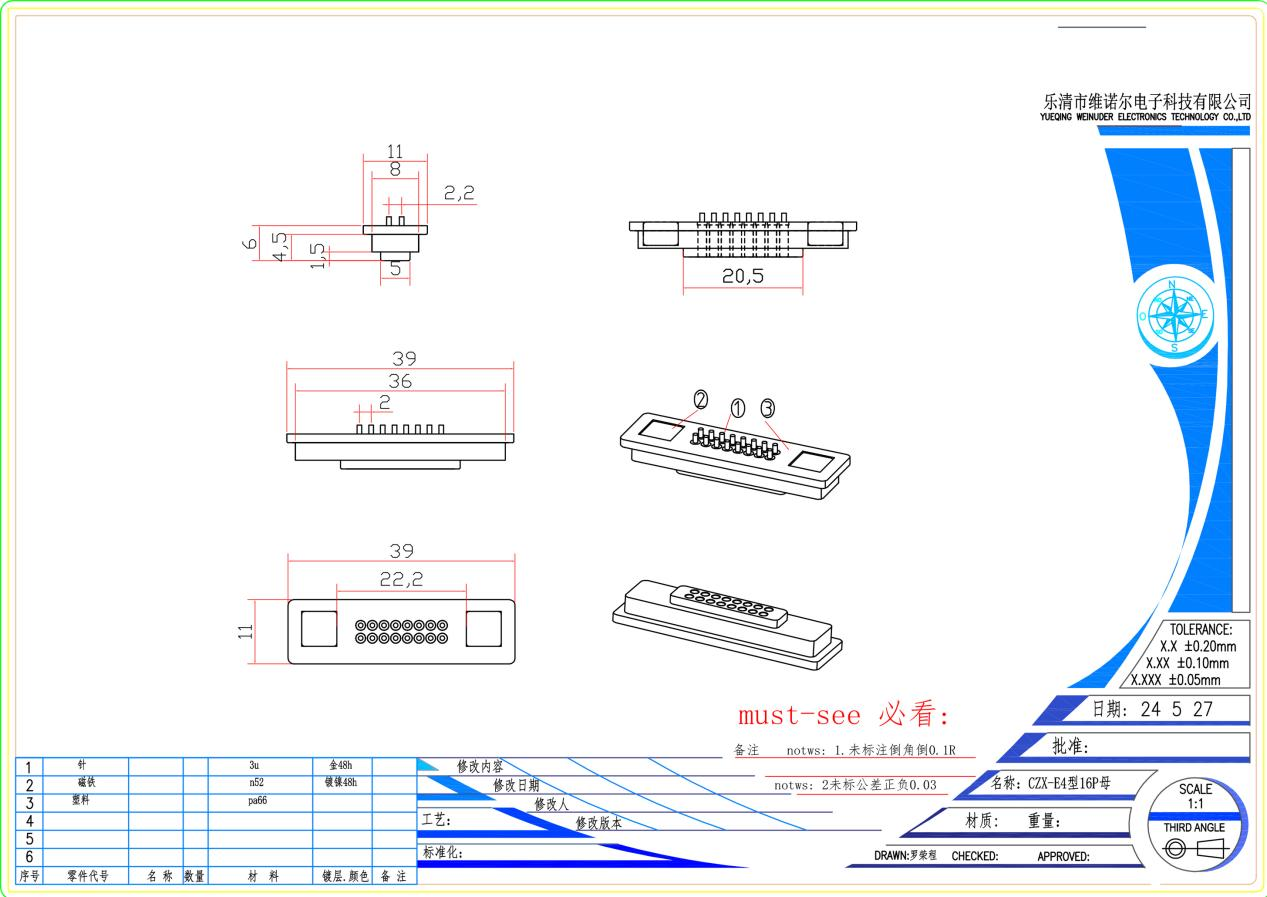Click the 22,2 dimension text
Image resolution: width=1267 pixels, height=897 pixels.
tap(401, 577)
